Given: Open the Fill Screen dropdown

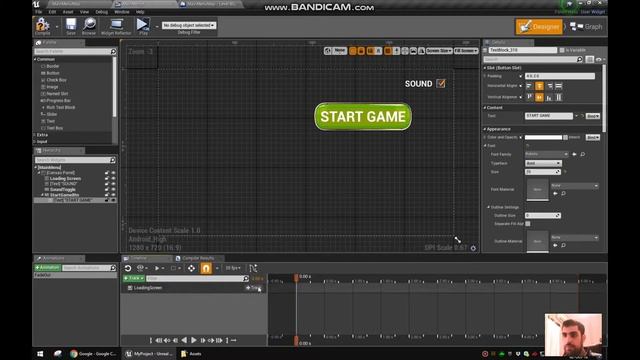Looking at the screenshot, I should 466,51.
